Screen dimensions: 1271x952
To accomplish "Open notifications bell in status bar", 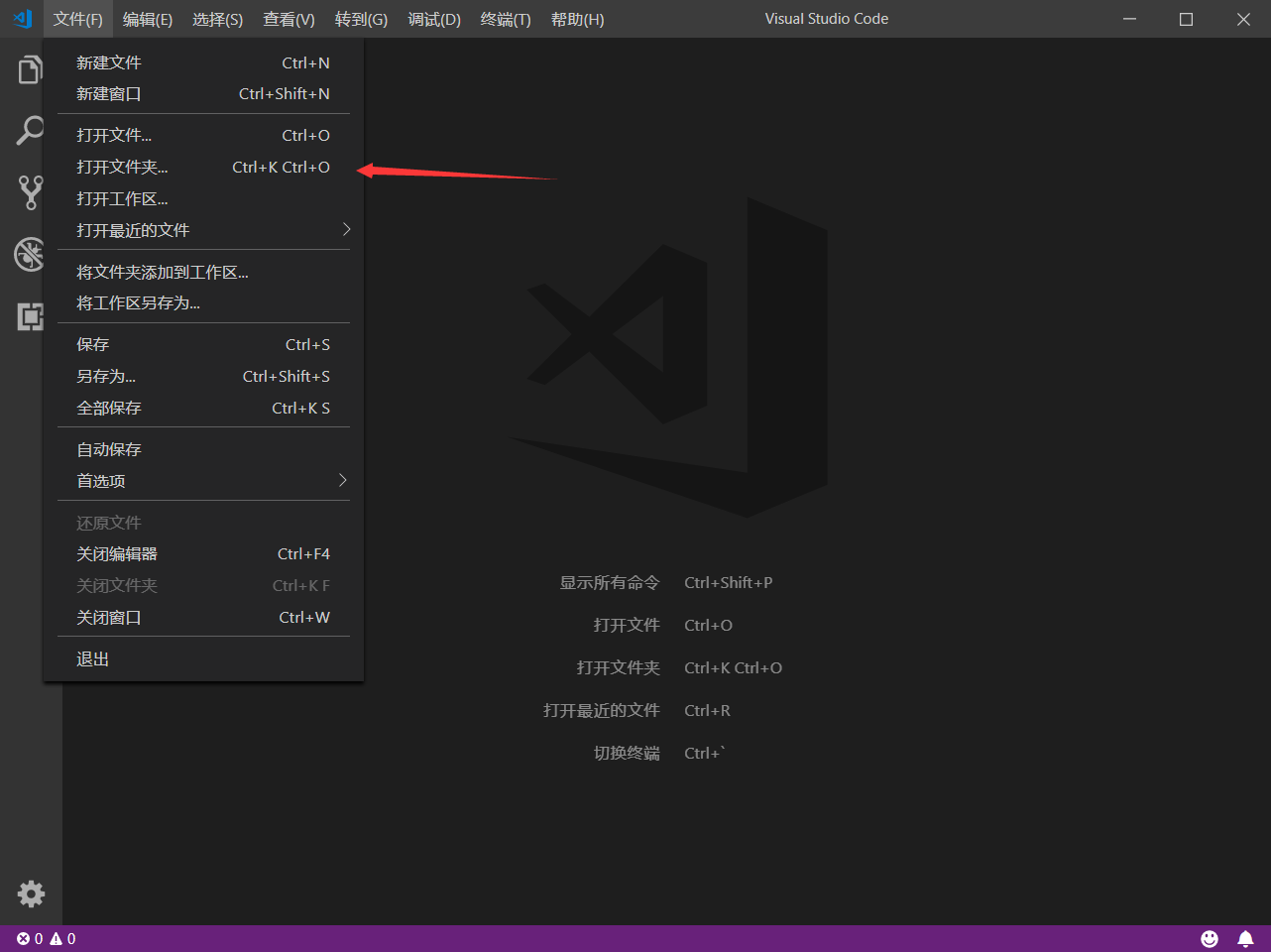I will [1245, 938].
